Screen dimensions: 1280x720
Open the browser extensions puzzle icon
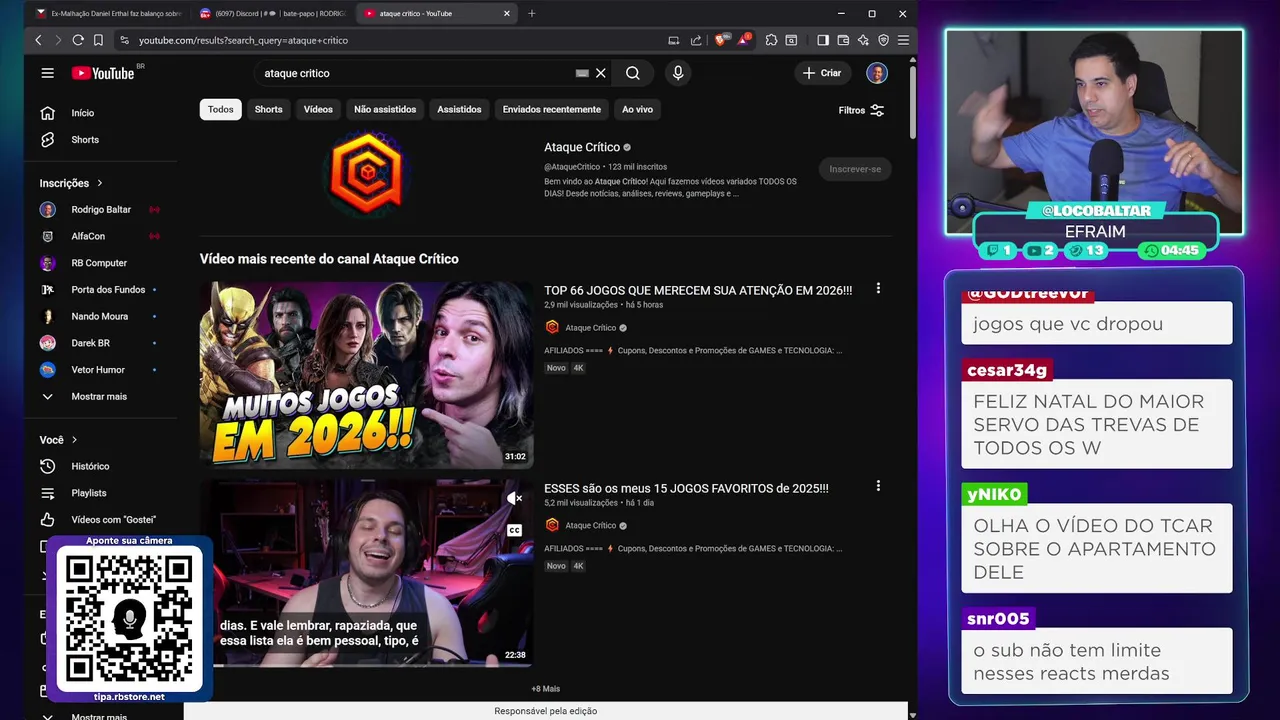[771, 40]
